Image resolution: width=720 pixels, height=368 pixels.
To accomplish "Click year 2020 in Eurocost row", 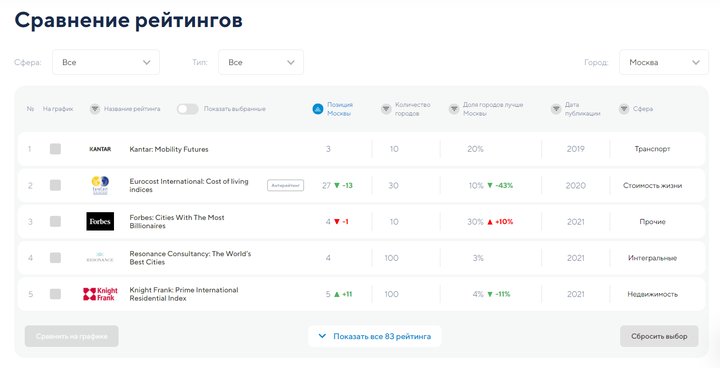I will point(575,186).
